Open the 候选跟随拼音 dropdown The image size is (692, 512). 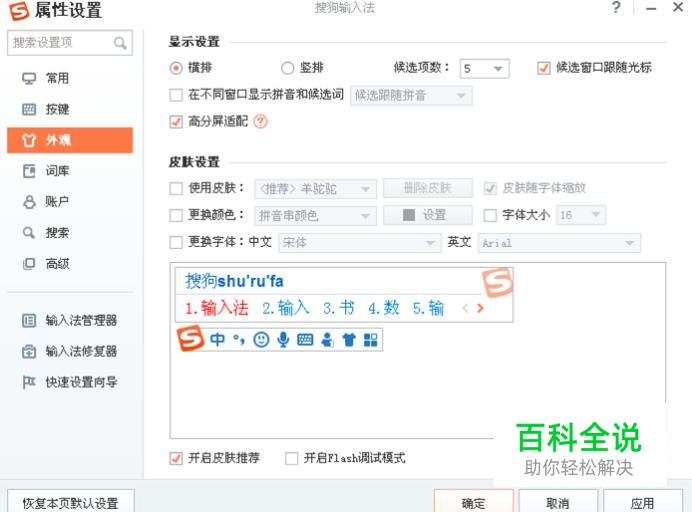[x=411, y=95]
